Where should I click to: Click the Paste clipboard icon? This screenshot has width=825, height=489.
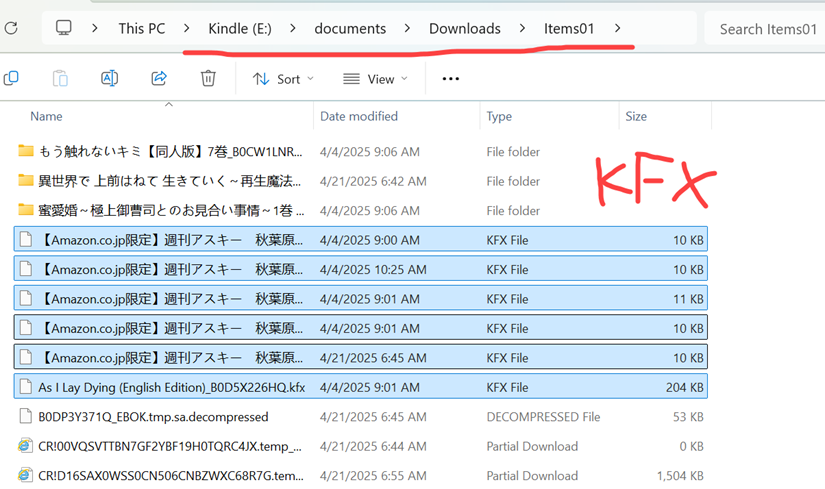[x=60, y=78]
